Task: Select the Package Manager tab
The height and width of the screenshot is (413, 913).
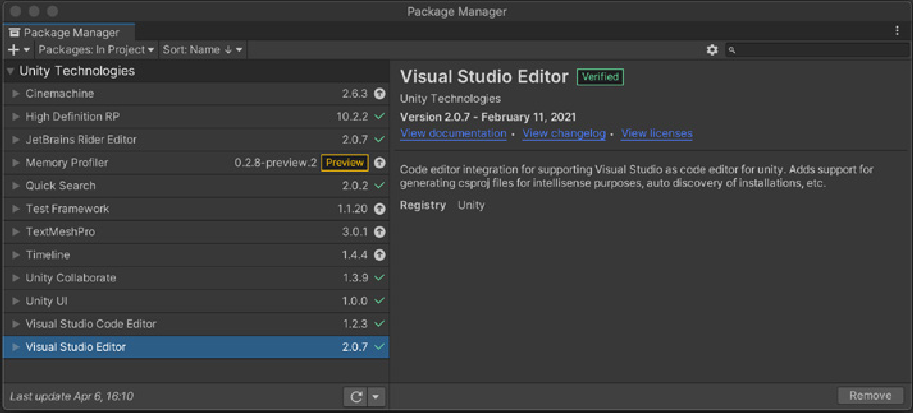Action: click(x=69, y=33)
